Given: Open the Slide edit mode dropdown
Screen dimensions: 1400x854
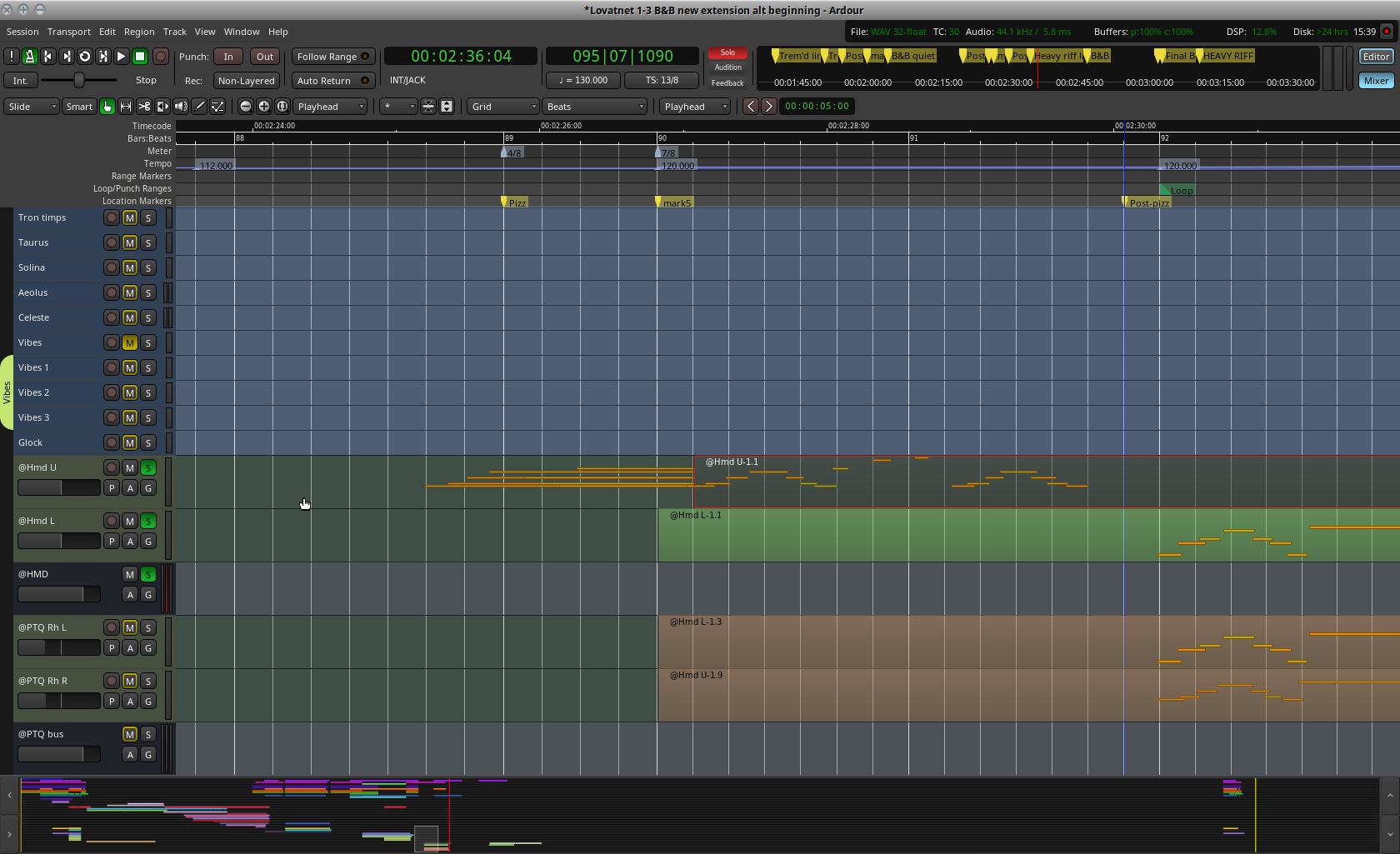Looking at the screenshot, I should tap(32, 107).
